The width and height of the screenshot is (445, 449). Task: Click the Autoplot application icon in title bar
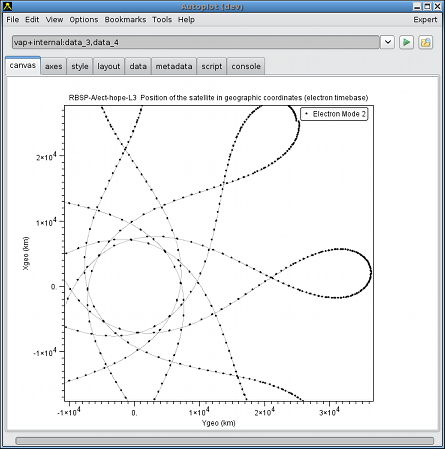coord(7,6)
